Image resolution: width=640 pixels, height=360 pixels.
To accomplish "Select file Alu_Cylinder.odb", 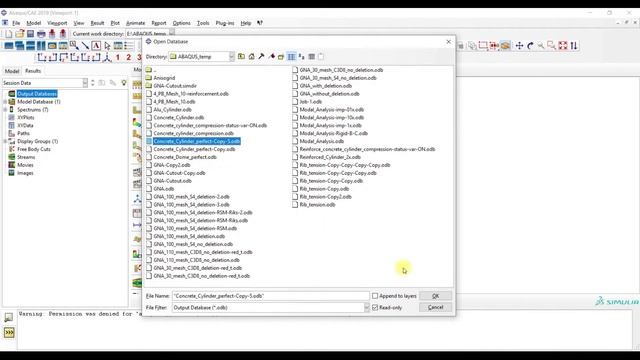I will [172, 110].
